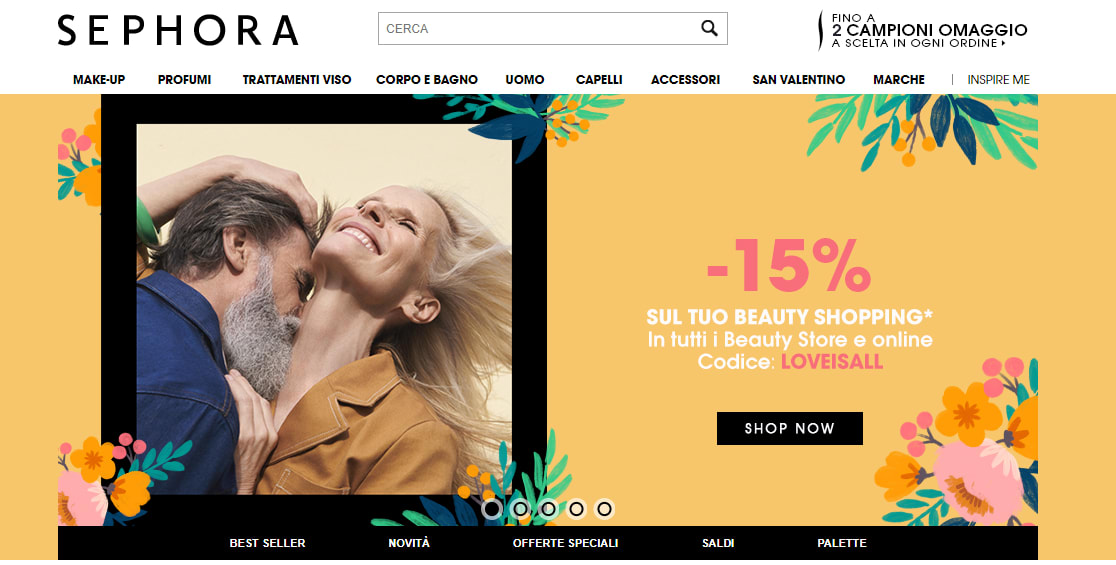Image resolution: width=1116 pixels, height=565 pixels.
Task: Open the Sephora logo homepage link
Action: click(178, 30)
